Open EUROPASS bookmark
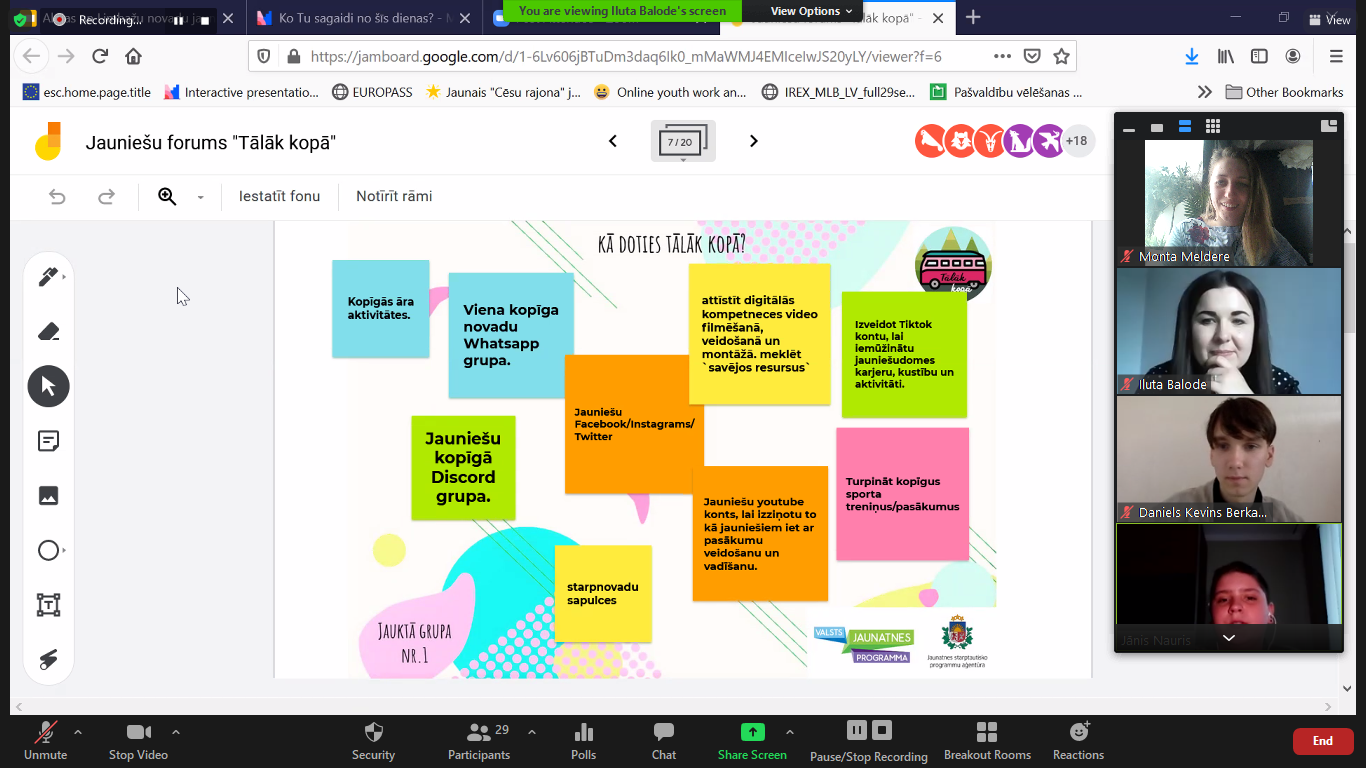 click(x=372, y=92)
